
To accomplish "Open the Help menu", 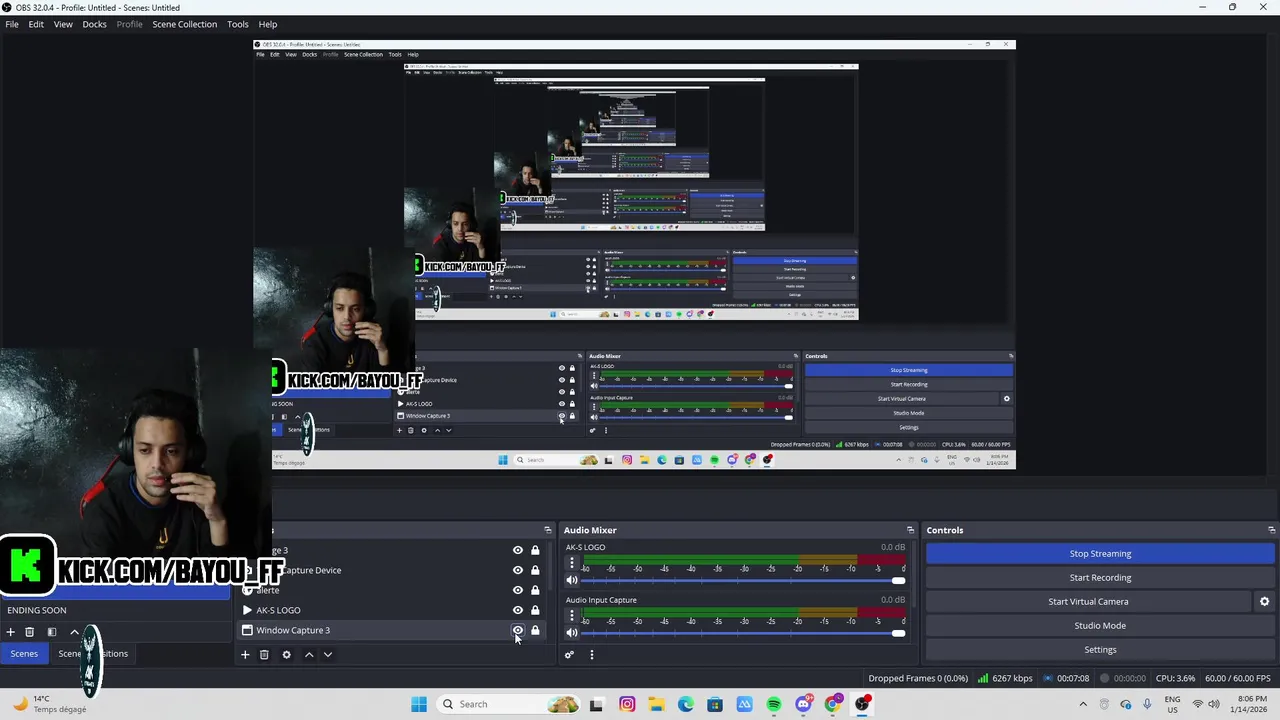I will coord(268,24).
